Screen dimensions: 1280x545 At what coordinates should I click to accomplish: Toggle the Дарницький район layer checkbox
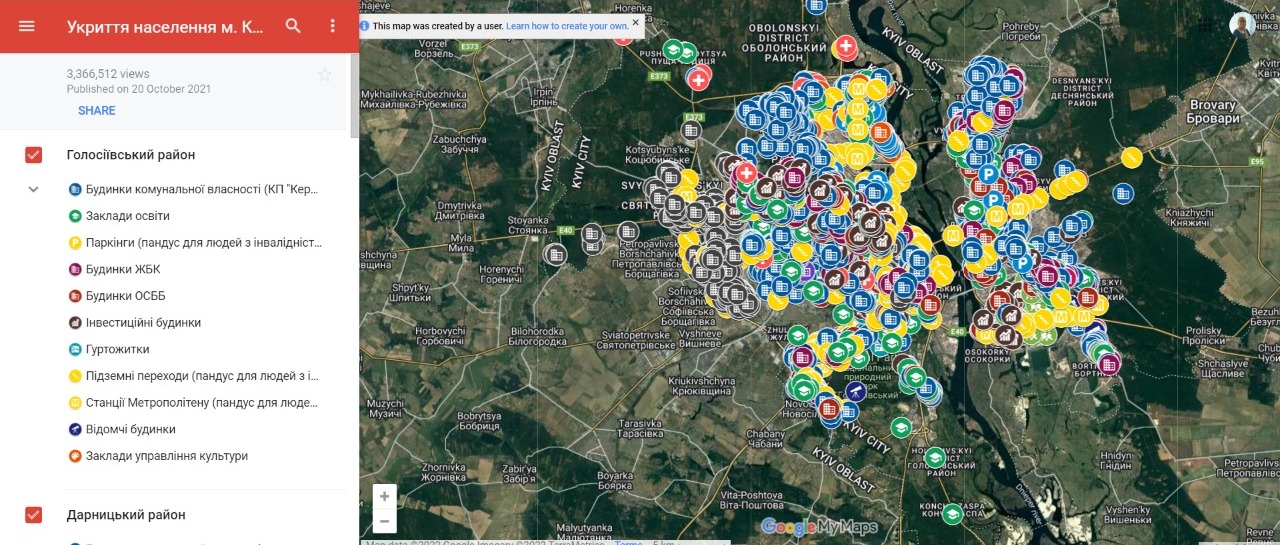tap(33, 515)
